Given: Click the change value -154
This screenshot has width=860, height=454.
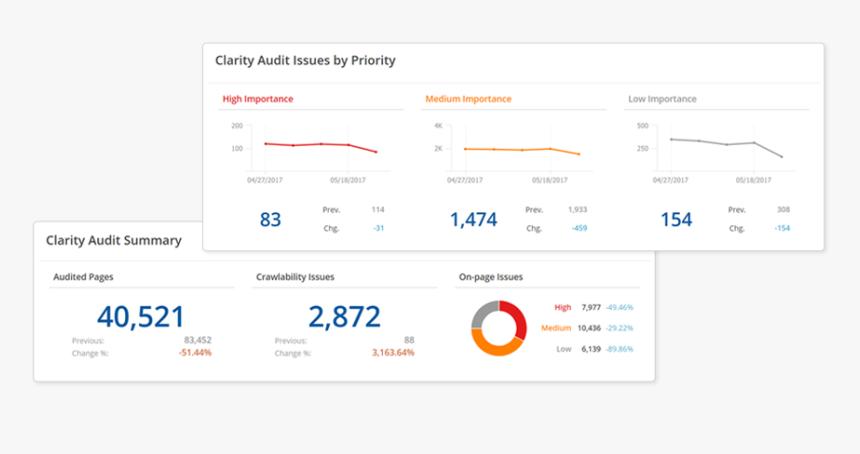Looking at the screenshot, I should point(782,228).
